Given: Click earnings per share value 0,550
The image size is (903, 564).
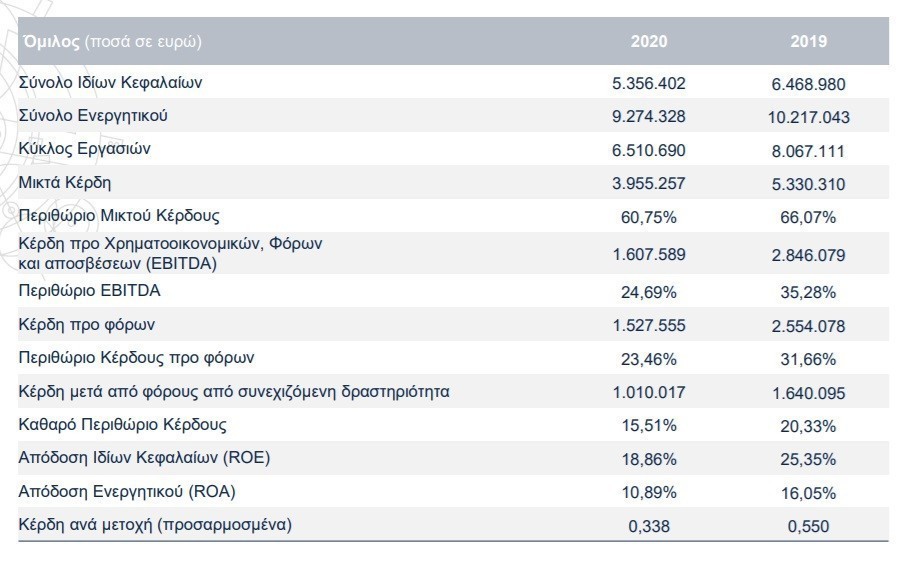Looking at the screenshot, I should (x=808, y=527).
